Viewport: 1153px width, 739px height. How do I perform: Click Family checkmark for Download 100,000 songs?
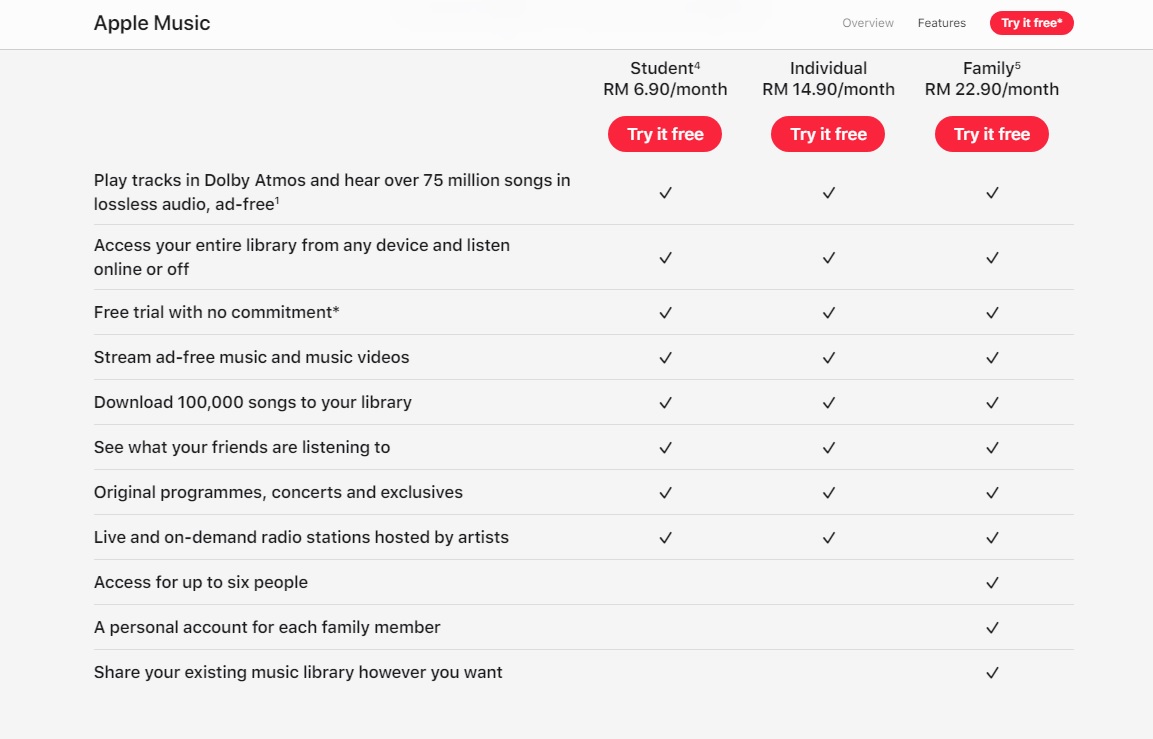point(992,402)
